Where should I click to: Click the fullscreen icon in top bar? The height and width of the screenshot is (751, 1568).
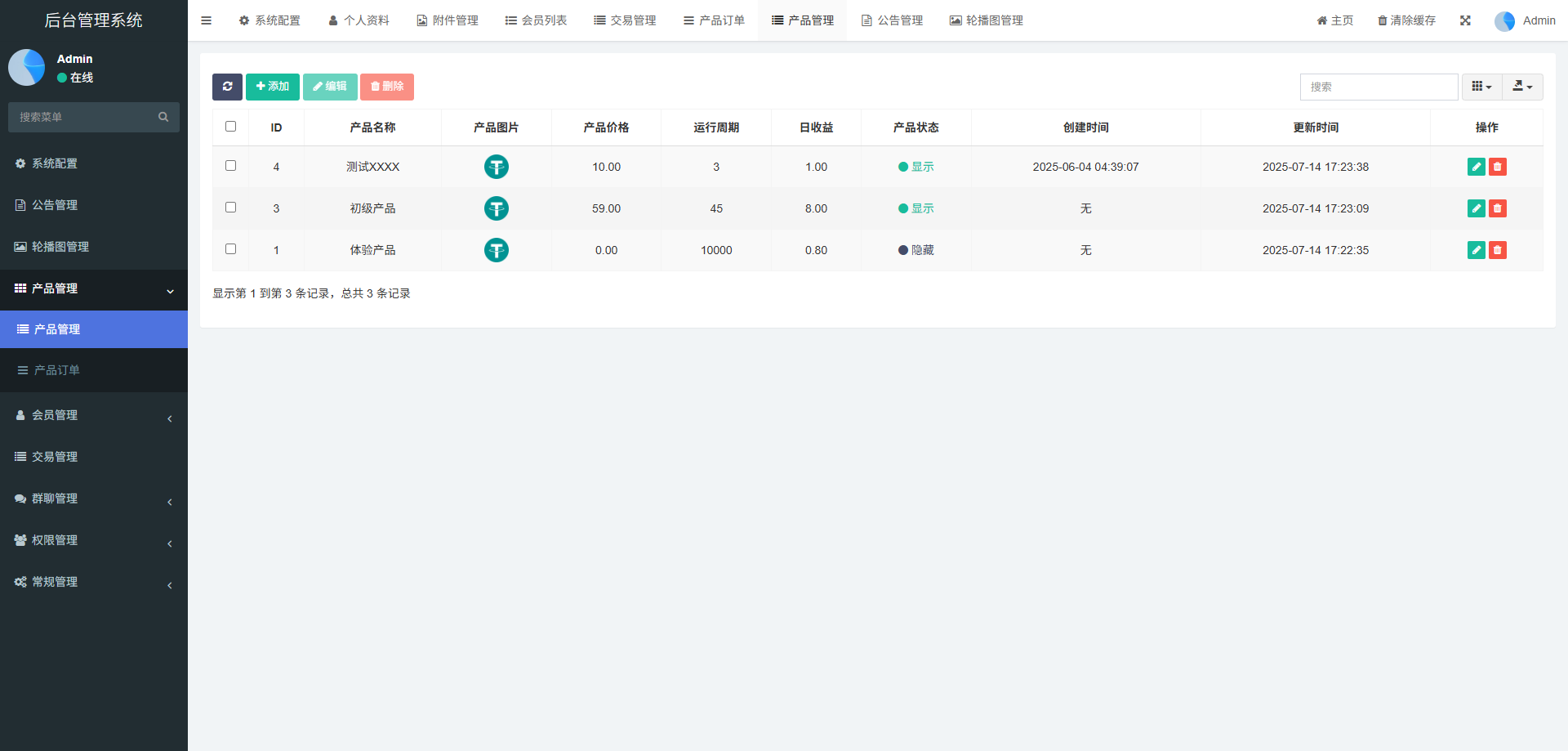[x=1465, y=20]
